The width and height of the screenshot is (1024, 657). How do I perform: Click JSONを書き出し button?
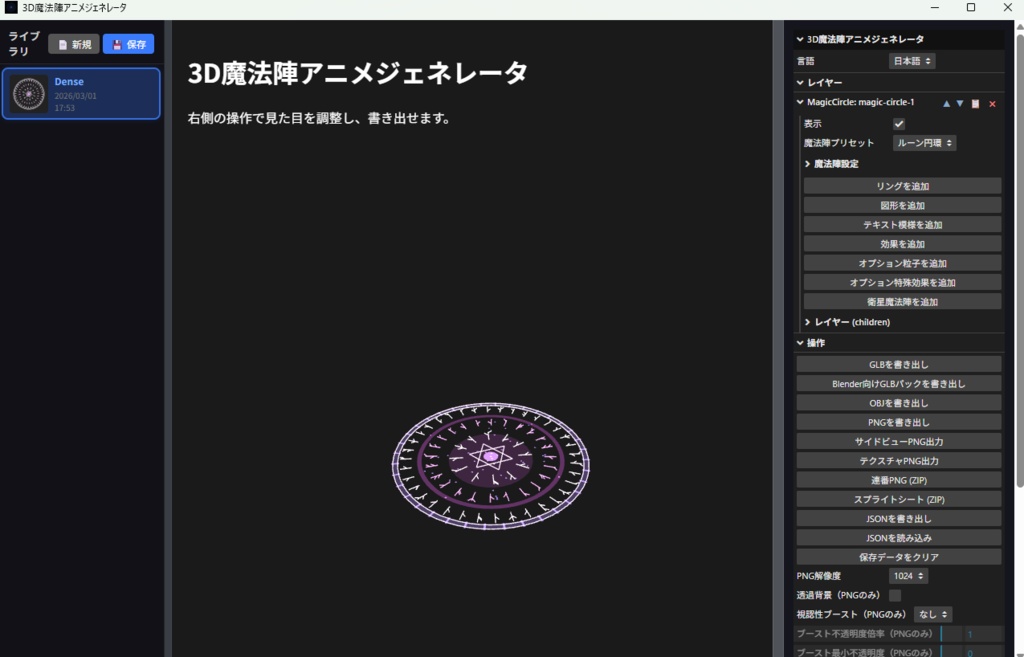click(899, 519)
